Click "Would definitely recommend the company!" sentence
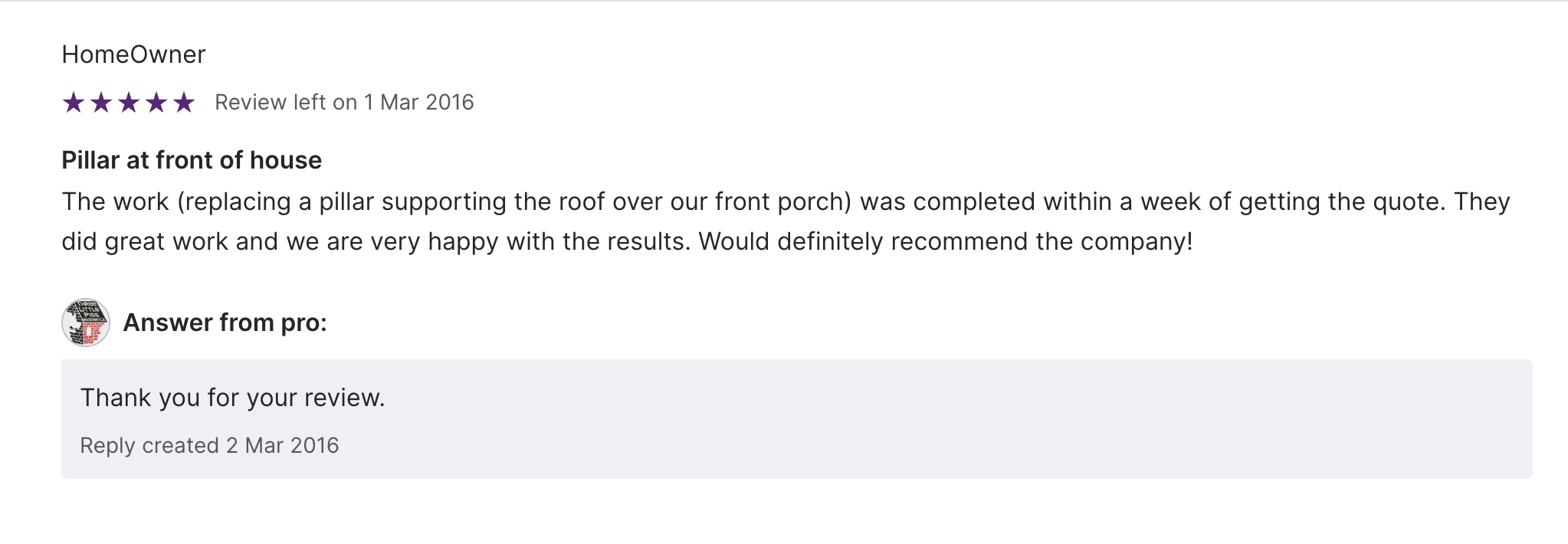Viewport: 1568px width, 544px height. 946,241
